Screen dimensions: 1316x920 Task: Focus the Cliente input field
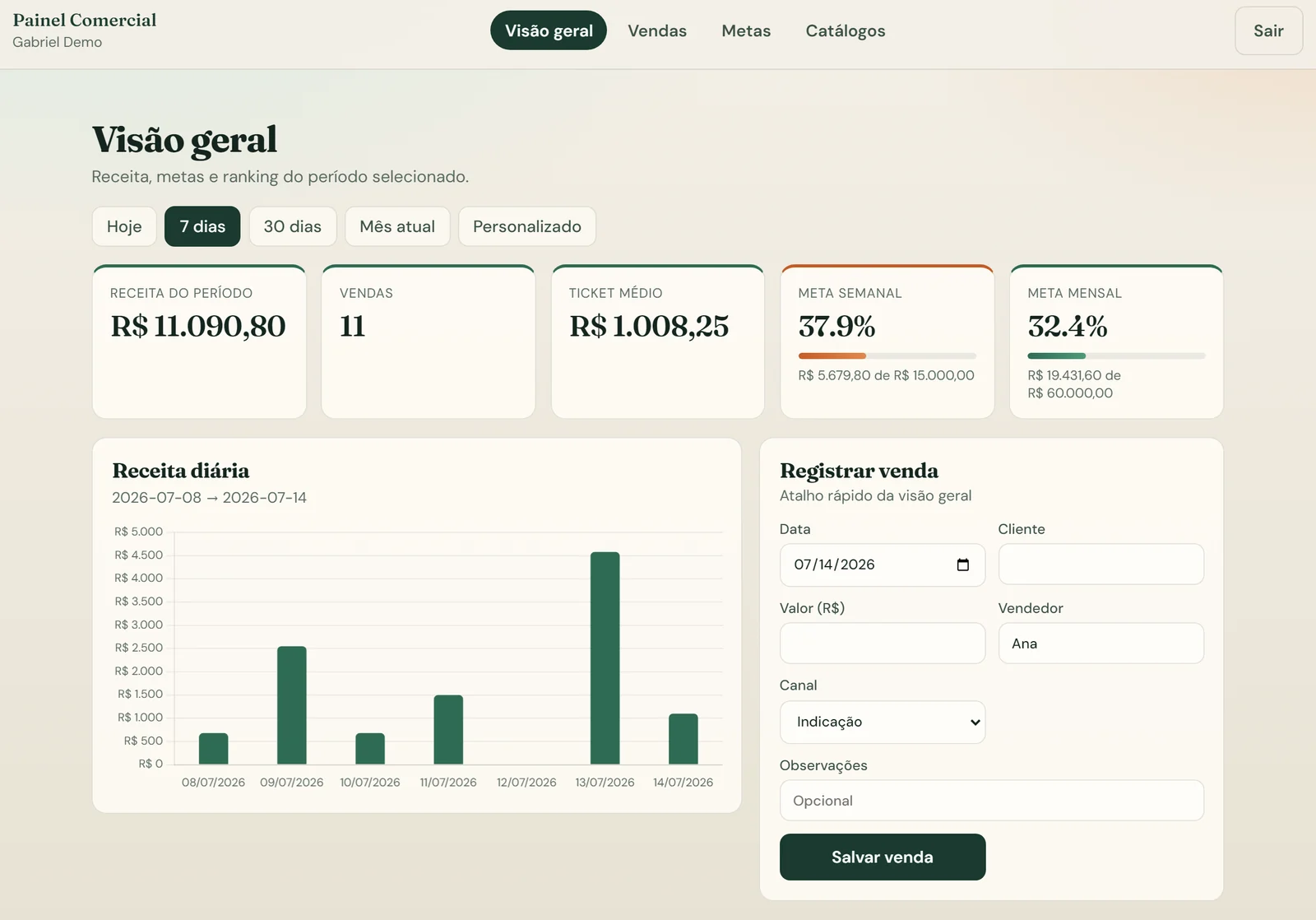click(1101, 564)
